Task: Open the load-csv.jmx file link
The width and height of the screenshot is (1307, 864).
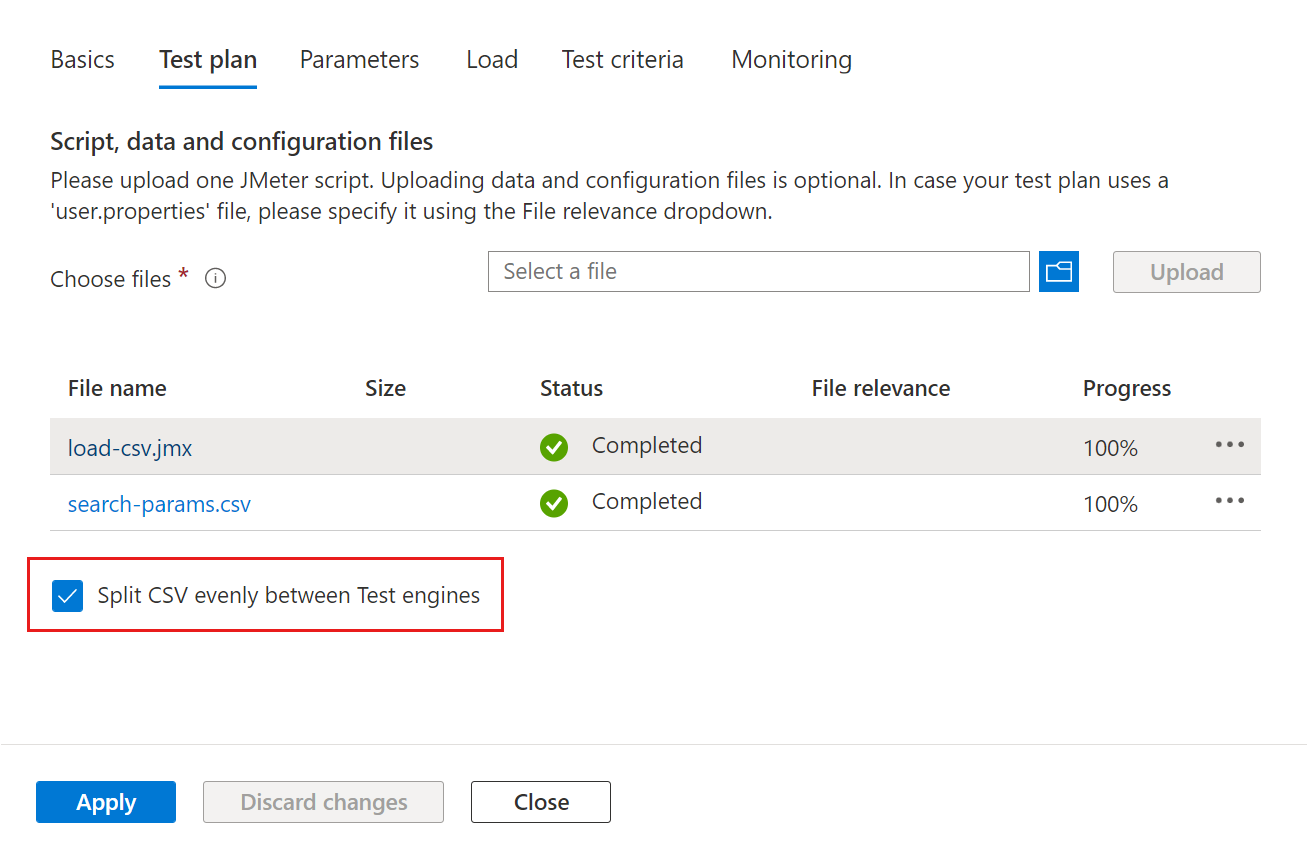Action: [x=129, y=449]
